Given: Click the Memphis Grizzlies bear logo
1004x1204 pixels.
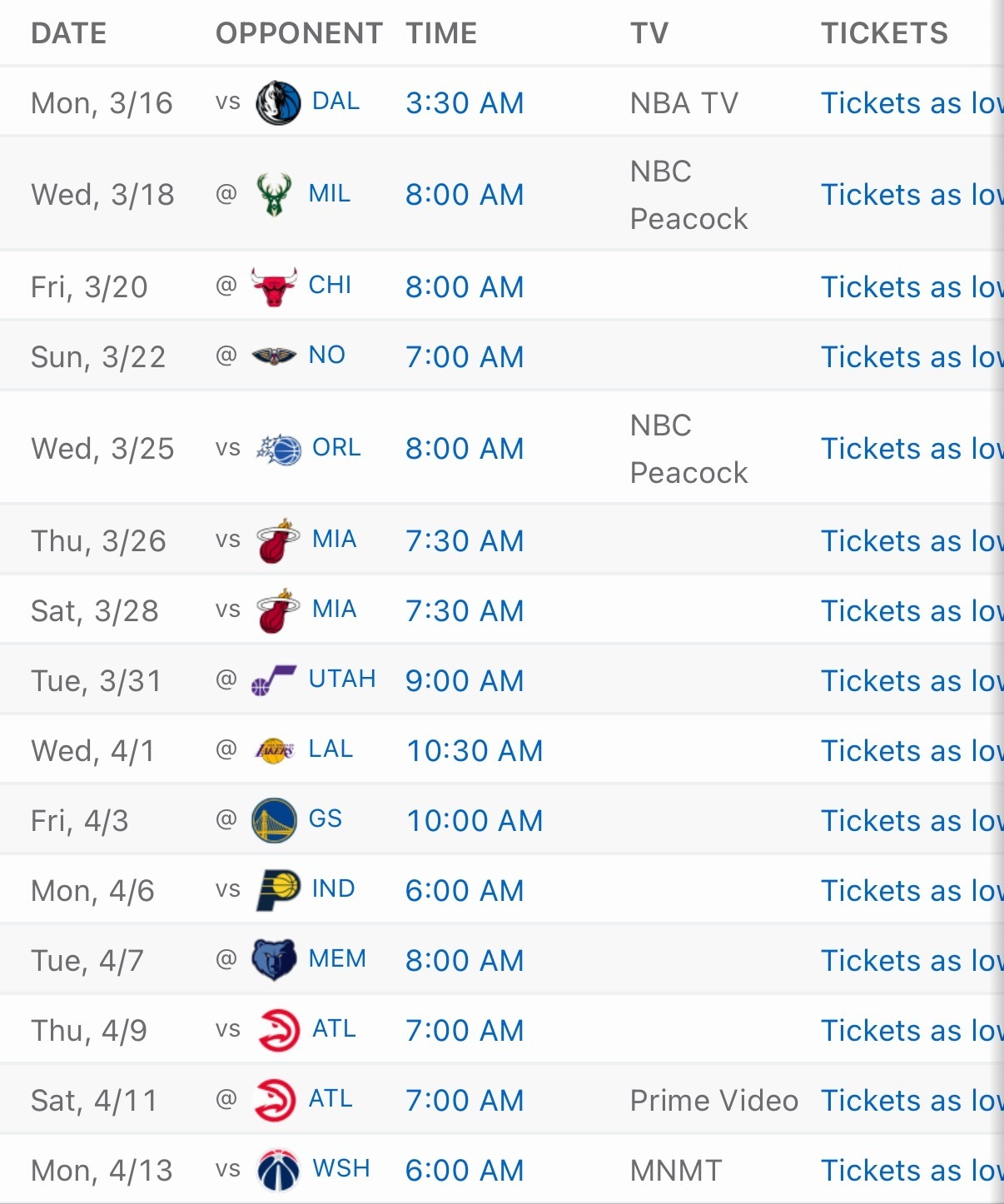Looking at the screenshot, I should [274, 960].
